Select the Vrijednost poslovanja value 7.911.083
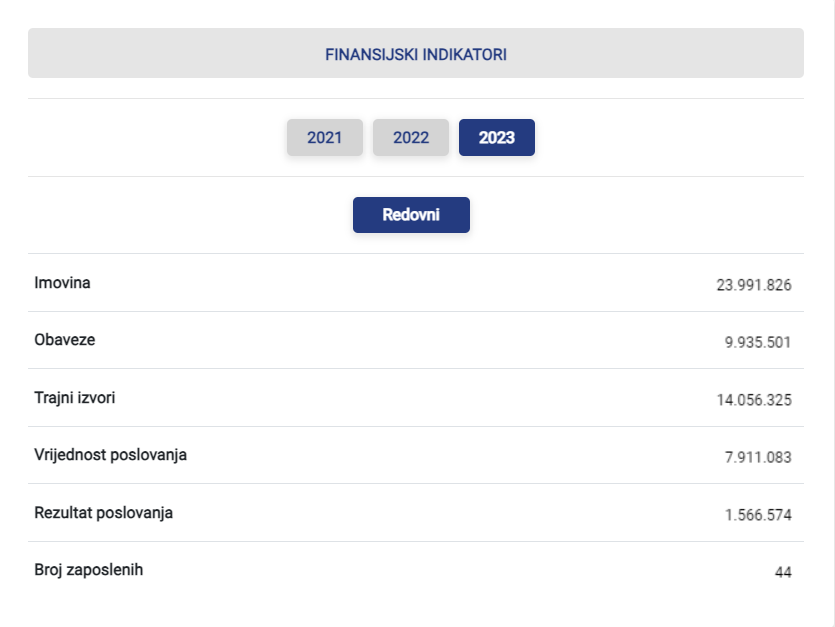Viewport: 835px width, 627px height. click(x=758, y=457)
